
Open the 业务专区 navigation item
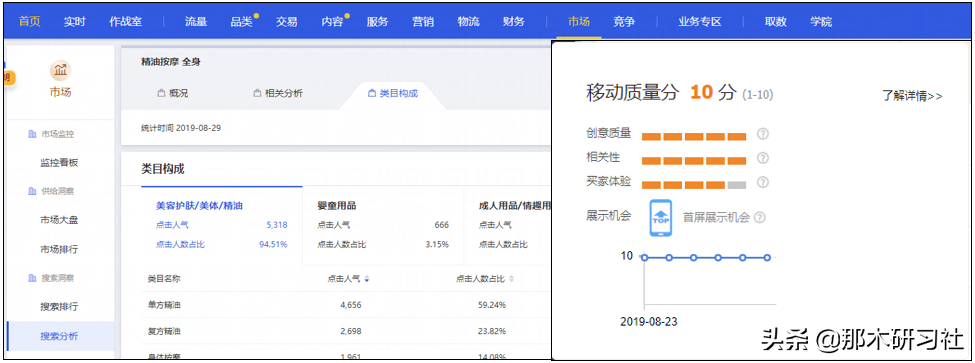pos(700,22)
